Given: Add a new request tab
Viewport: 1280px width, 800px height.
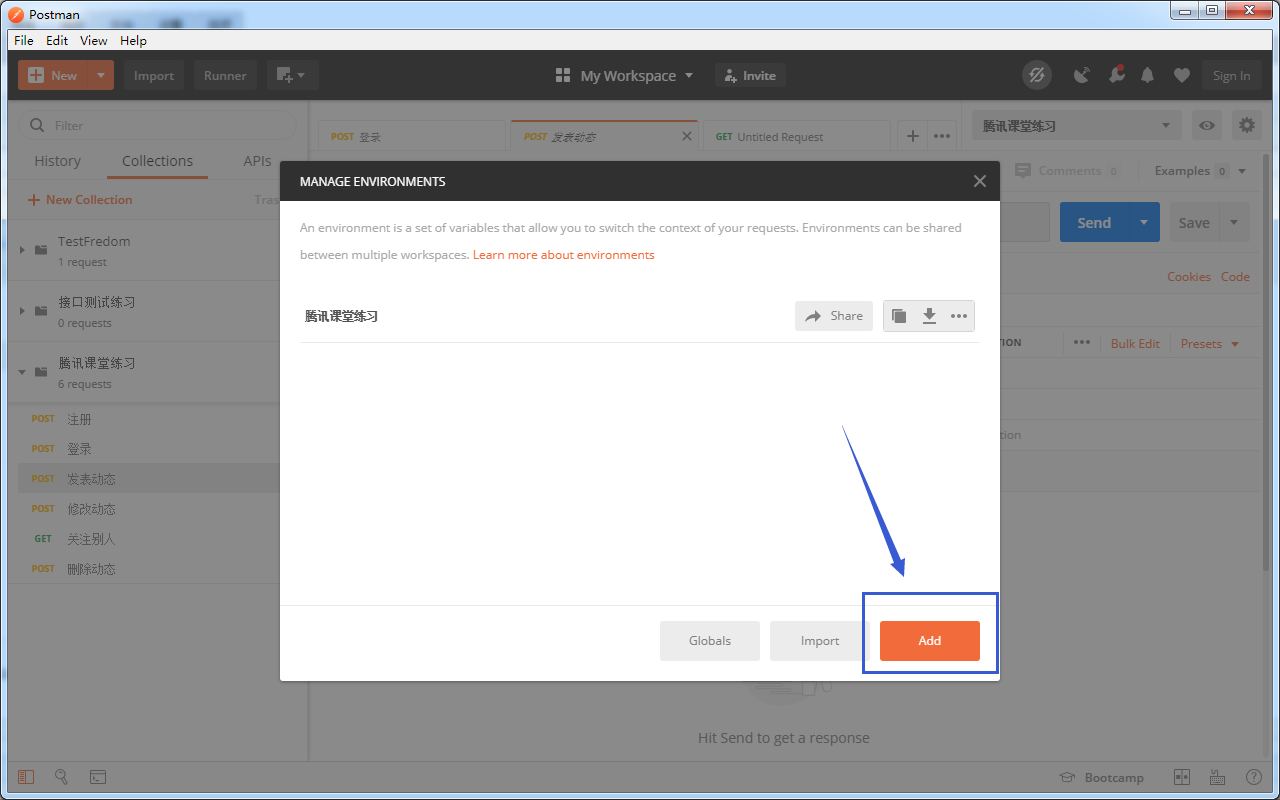Looking at the screenshot, I should pyautogui.click(x=912, y=136).
